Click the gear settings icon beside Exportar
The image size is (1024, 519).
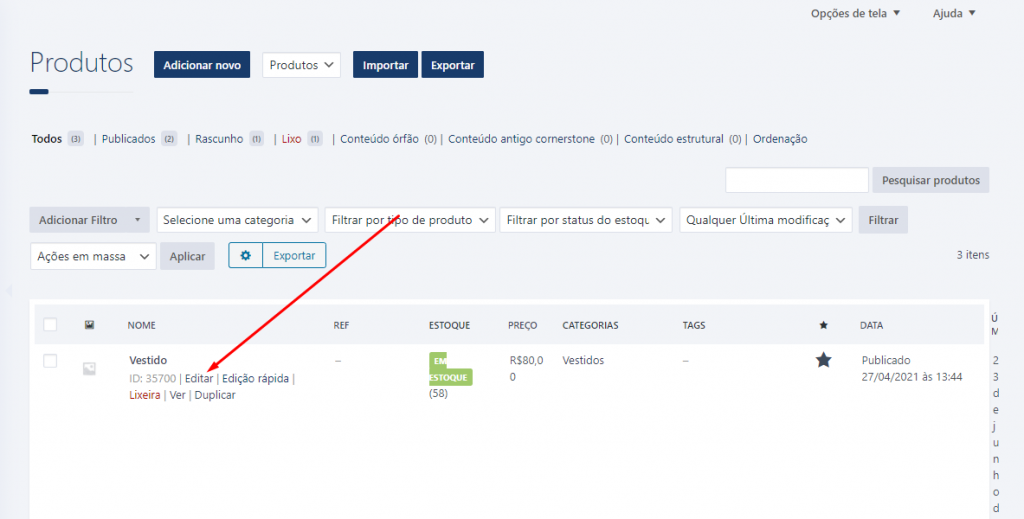[246, 255]
